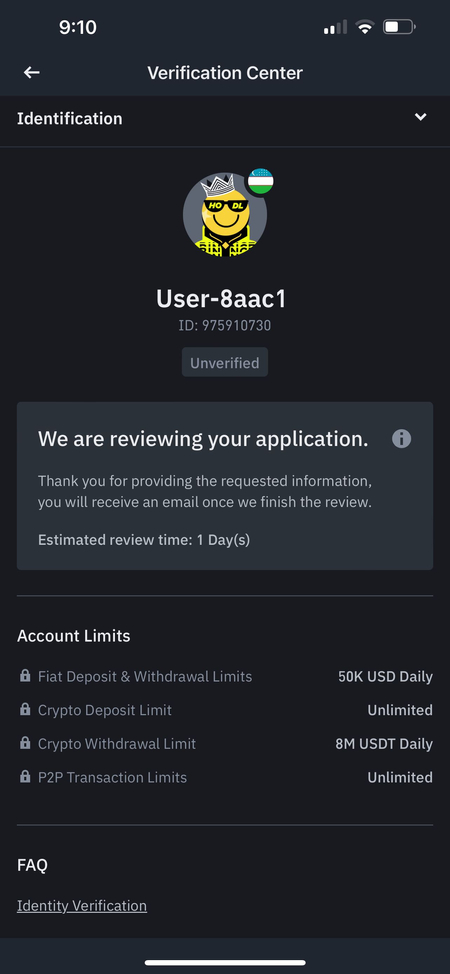Tap lock icon beside Crypto Withdrawal Limit
This screenshot has width=450, height=974.
pos(25,743)
